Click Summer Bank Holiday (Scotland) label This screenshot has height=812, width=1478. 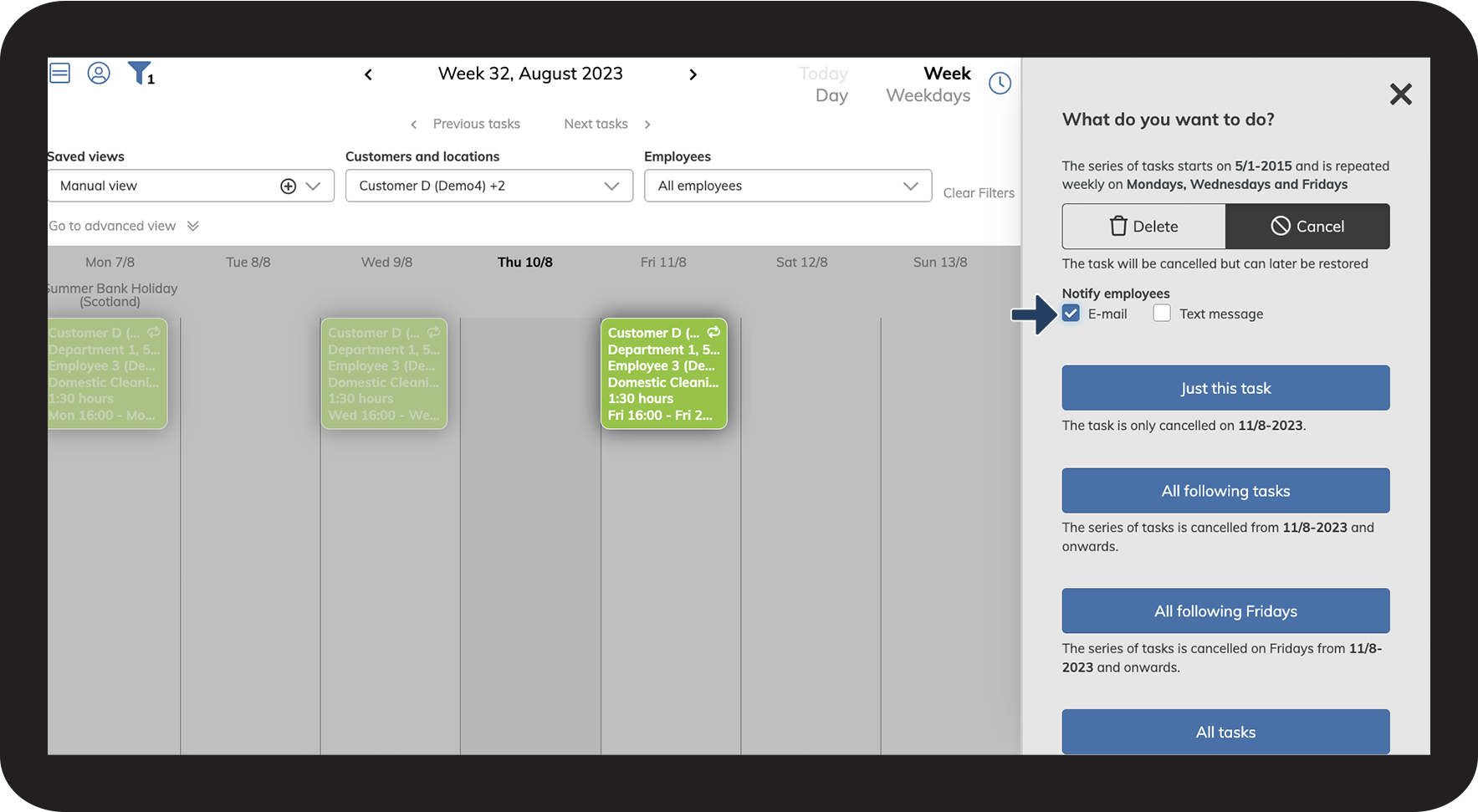click(x=112, y=294)
